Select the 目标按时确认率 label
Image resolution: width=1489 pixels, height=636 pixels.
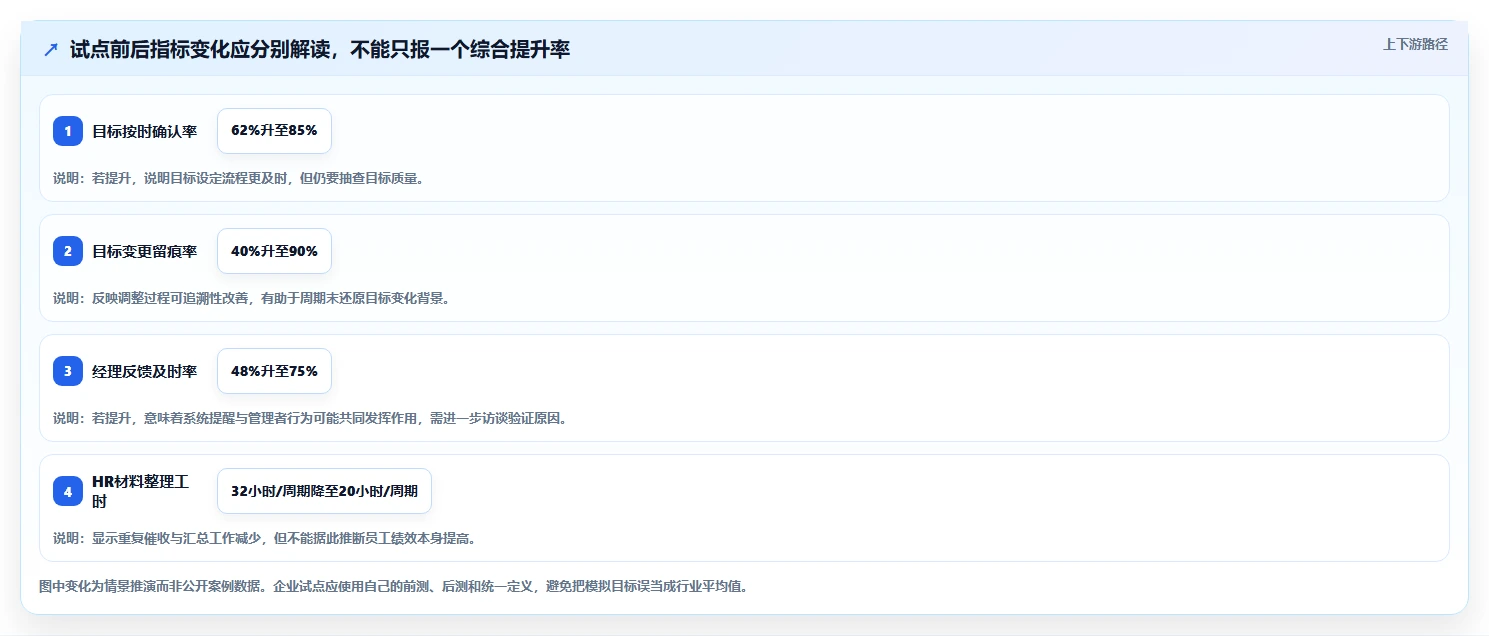pos(145,131)
